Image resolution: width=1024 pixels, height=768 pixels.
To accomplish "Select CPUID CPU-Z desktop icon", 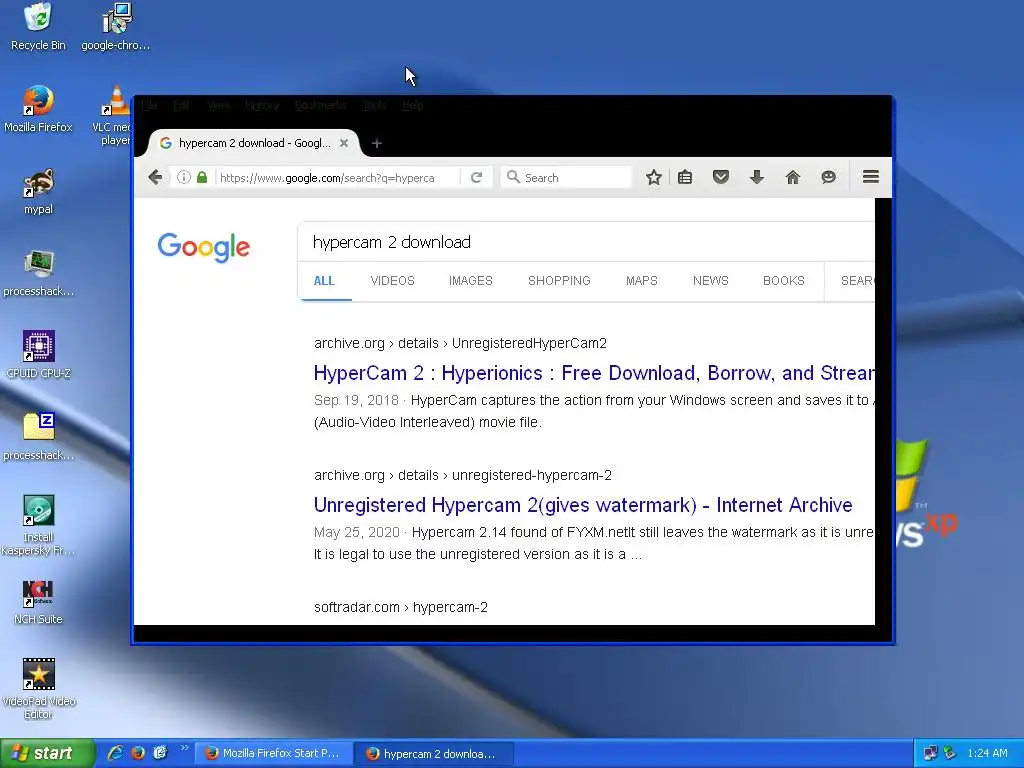I will point(38,355).
